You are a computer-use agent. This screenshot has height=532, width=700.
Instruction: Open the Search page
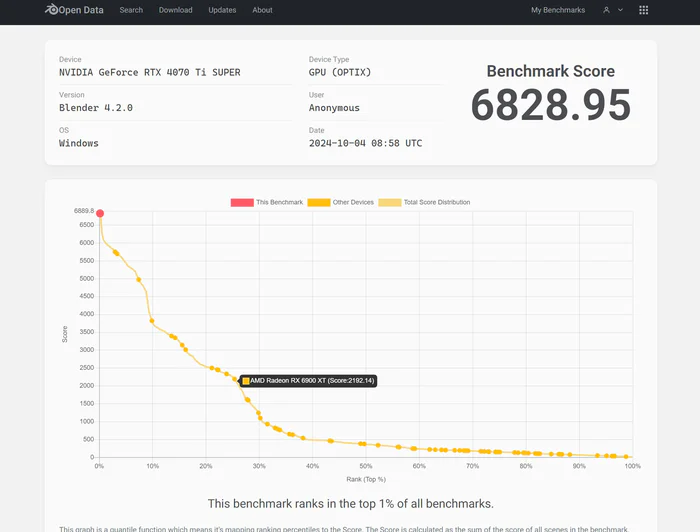[x=131, y=10]
